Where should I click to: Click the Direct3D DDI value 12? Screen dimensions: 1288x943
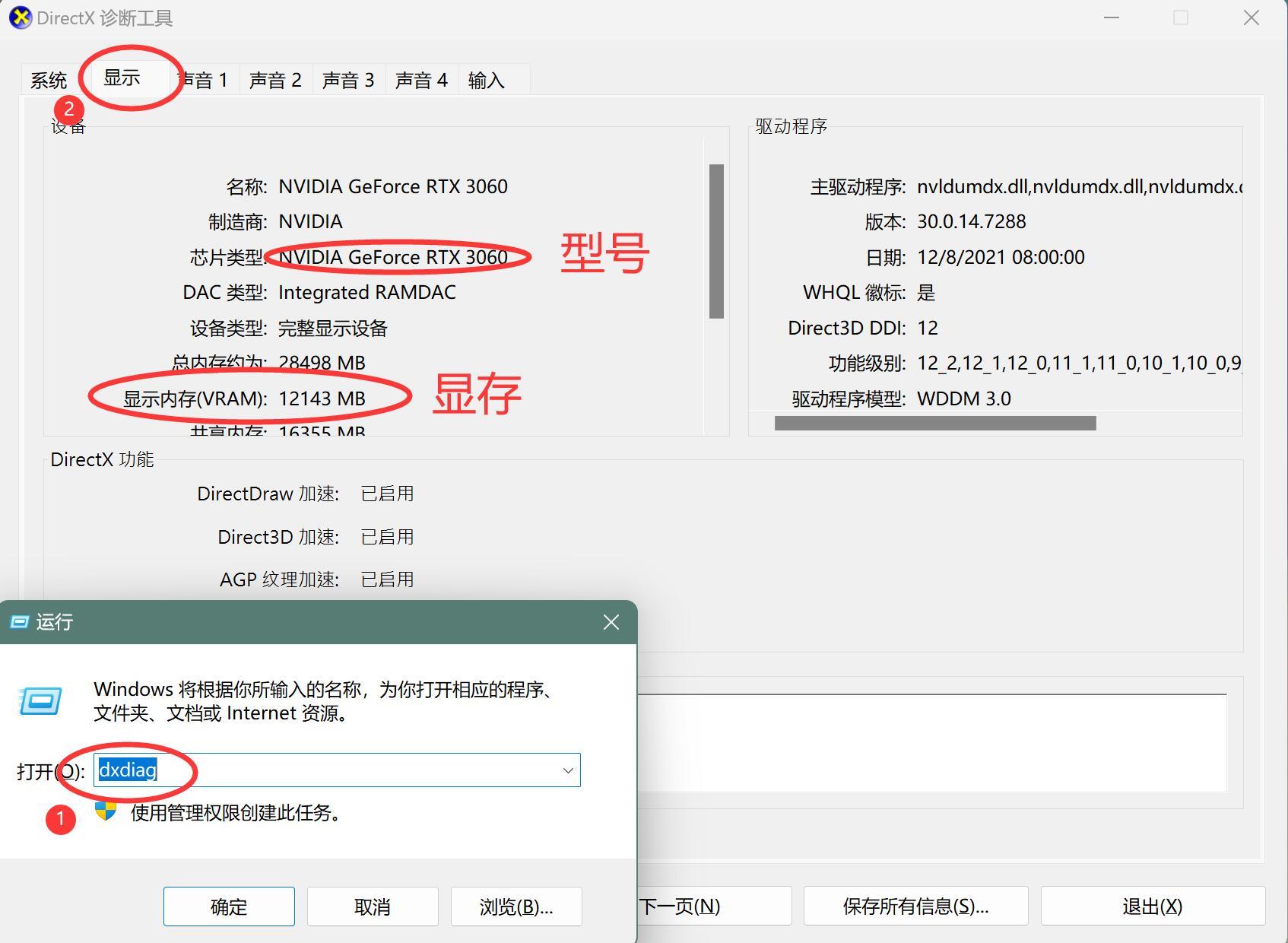[928, 328]
